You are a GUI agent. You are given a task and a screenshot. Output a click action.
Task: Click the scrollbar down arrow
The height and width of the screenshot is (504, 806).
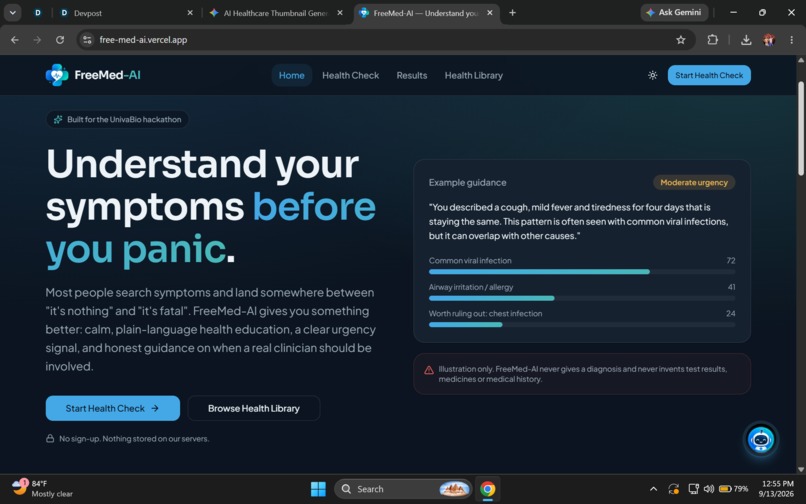pyautogui.click(x=801, y=469)
